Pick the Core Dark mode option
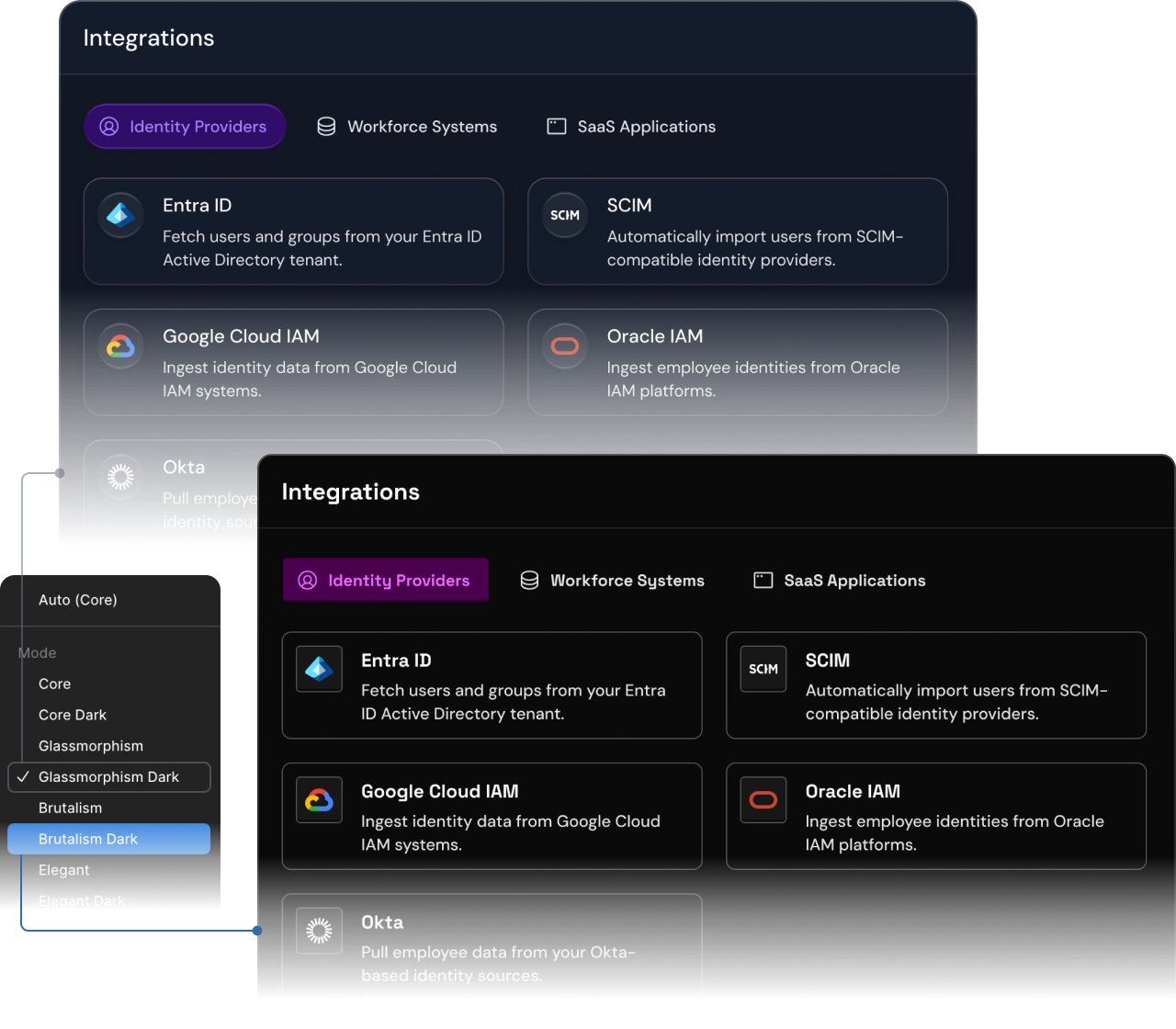Viewport: 1176px width, 1029px height. (x=73, y=715)
